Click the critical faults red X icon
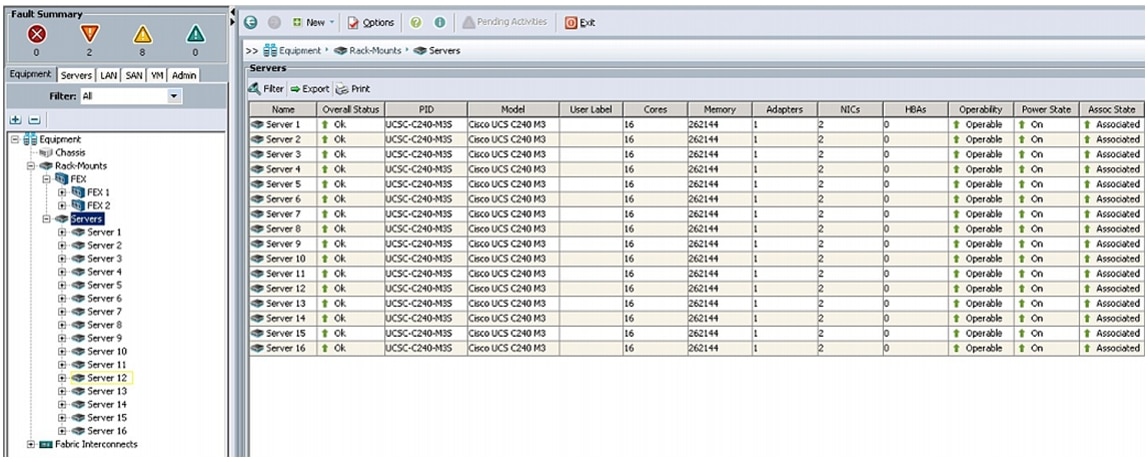The width and height of the screenshot is (1148, 462). pyautogui.click(x=36, y=34)
